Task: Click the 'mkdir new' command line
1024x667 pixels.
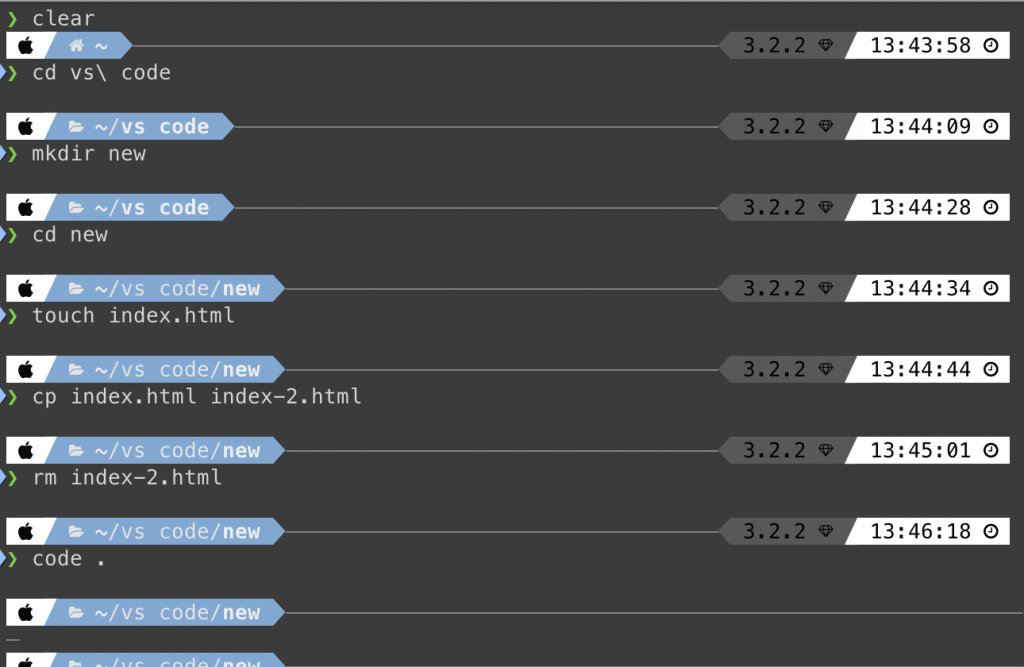Action: (89, 154)
